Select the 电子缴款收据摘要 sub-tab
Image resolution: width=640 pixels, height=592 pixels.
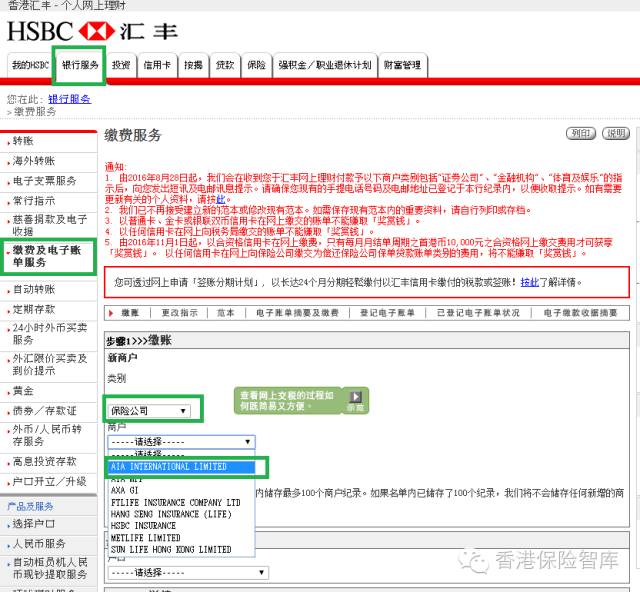580,313
